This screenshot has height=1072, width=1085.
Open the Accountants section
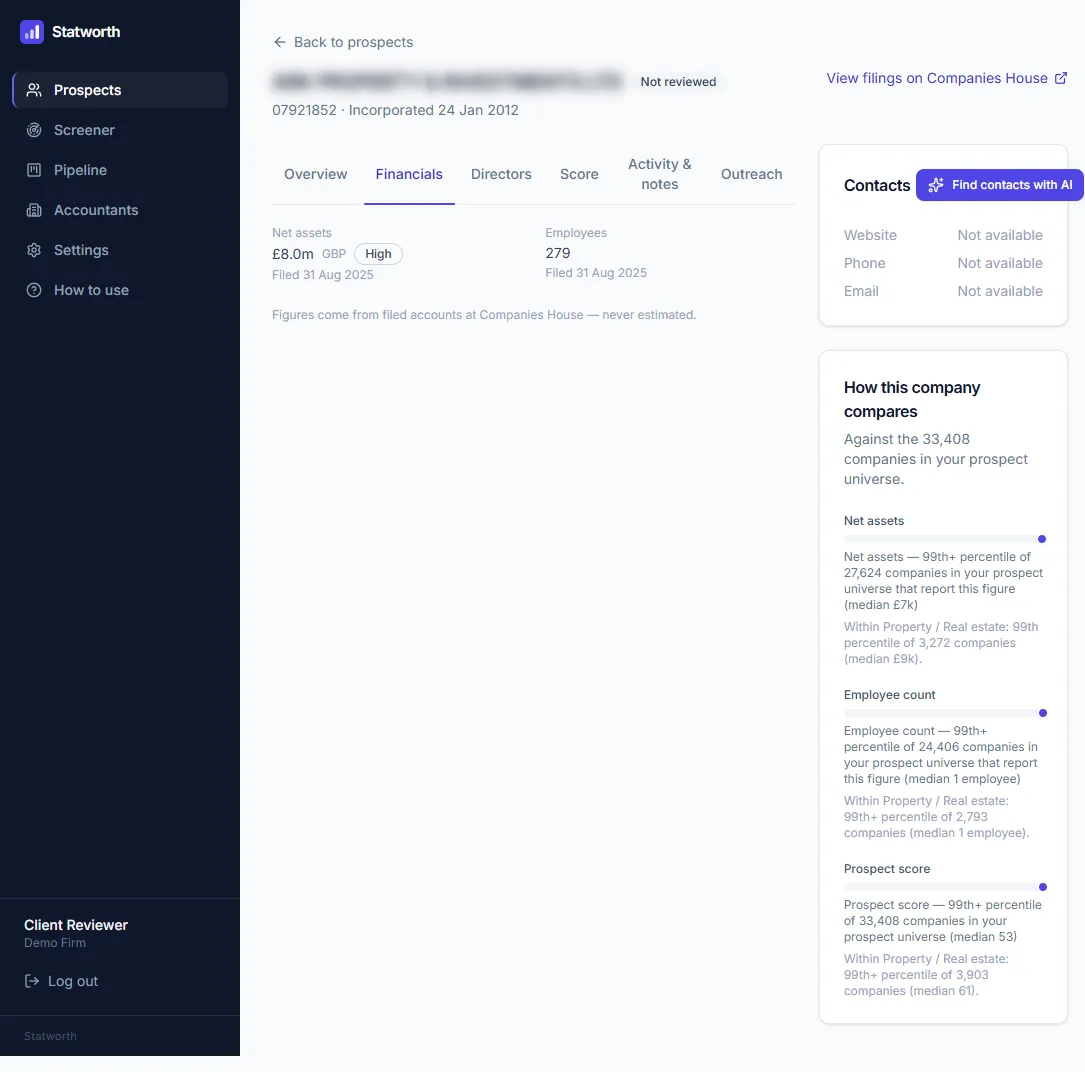120,210
